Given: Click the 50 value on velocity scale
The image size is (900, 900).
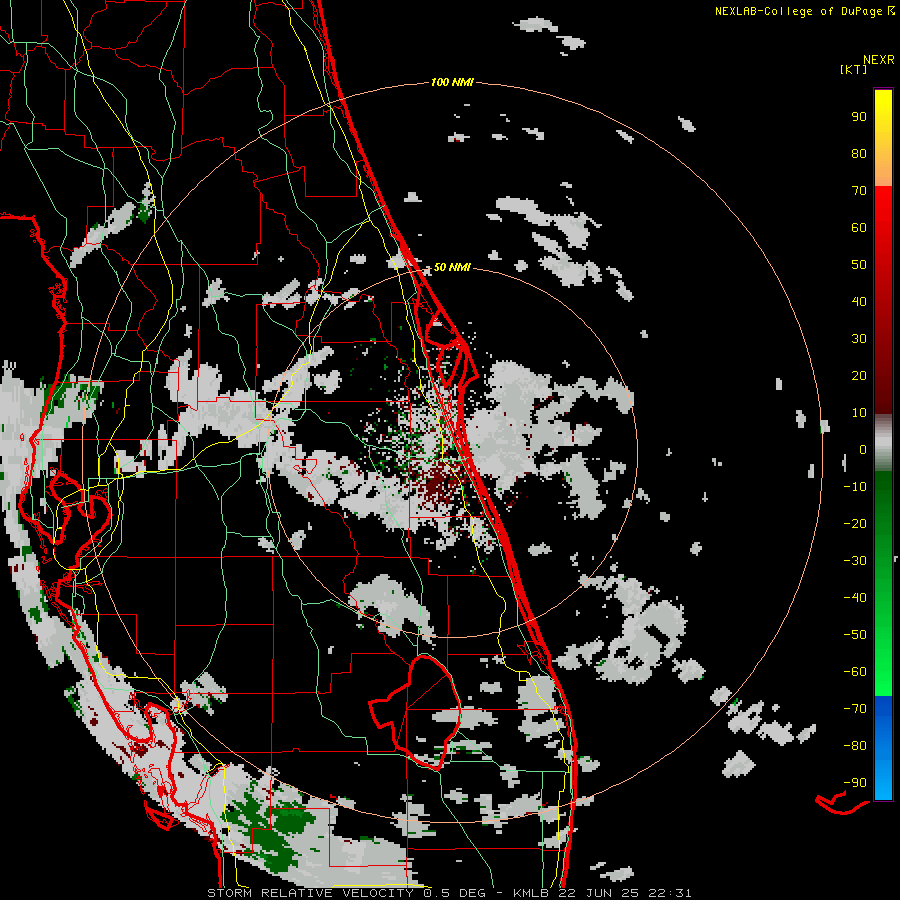Looking at the screenshot, I should (859, 265).
